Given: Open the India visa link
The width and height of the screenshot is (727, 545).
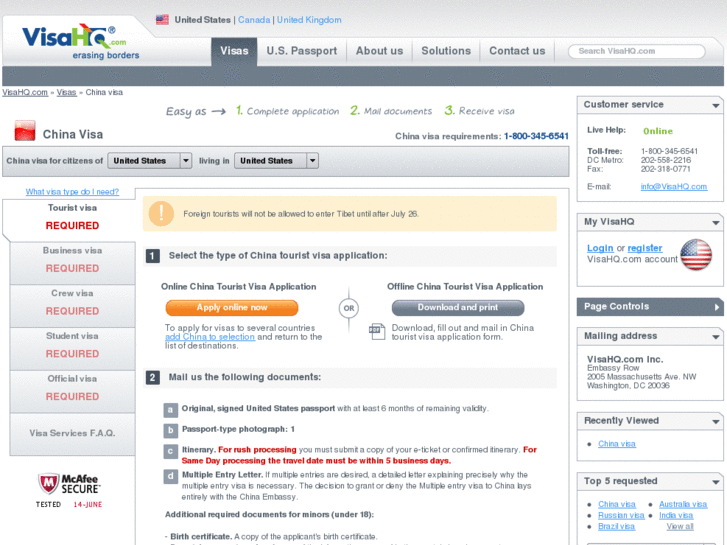Looking at the screenshot, I should (x=676, y=515).
